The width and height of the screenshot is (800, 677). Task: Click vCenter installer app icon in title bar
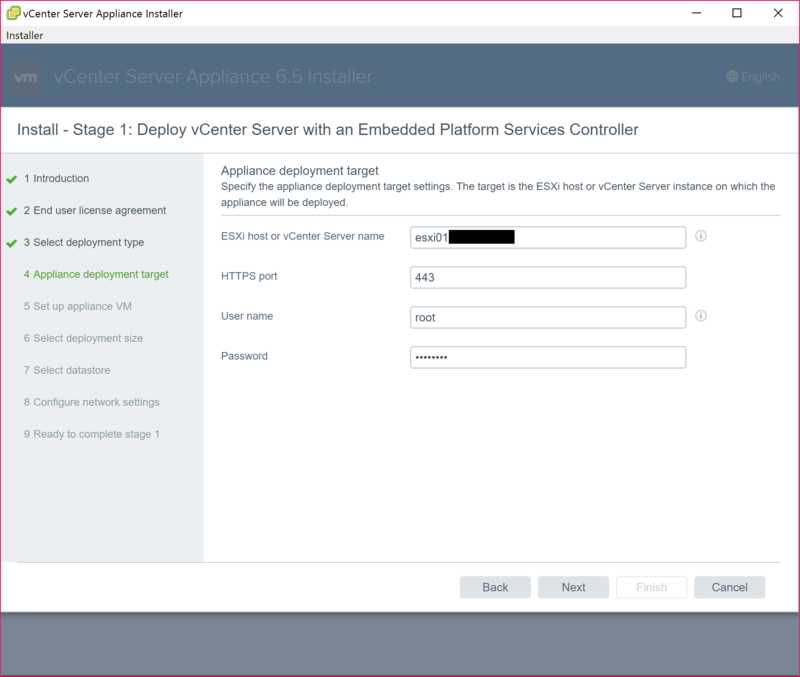(13, 13)
